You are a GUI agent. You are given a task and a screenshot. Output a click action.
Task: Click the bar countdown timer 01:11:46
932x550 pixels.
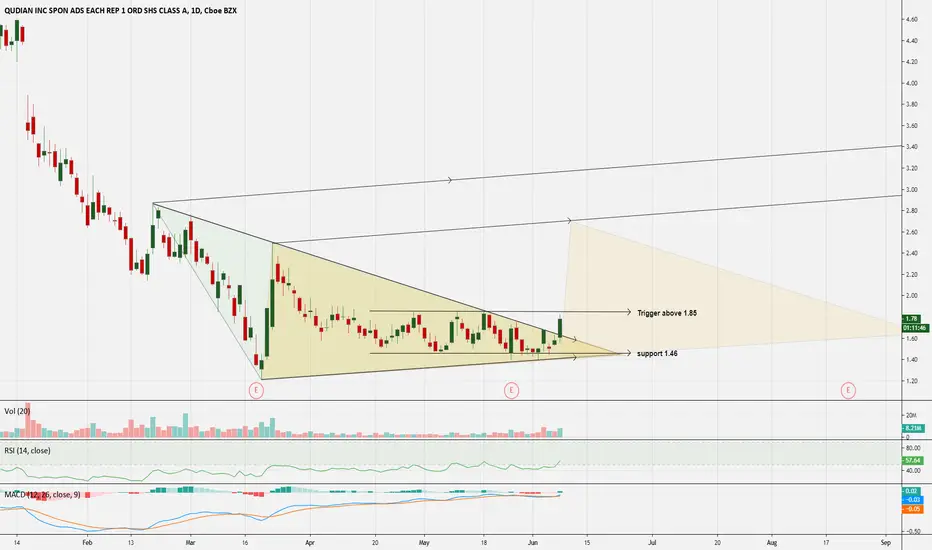click(x=914, y=328)
